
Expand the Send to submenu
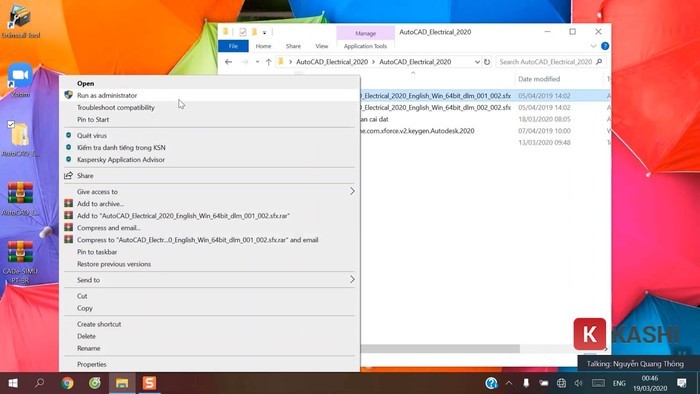coord(209,280)
